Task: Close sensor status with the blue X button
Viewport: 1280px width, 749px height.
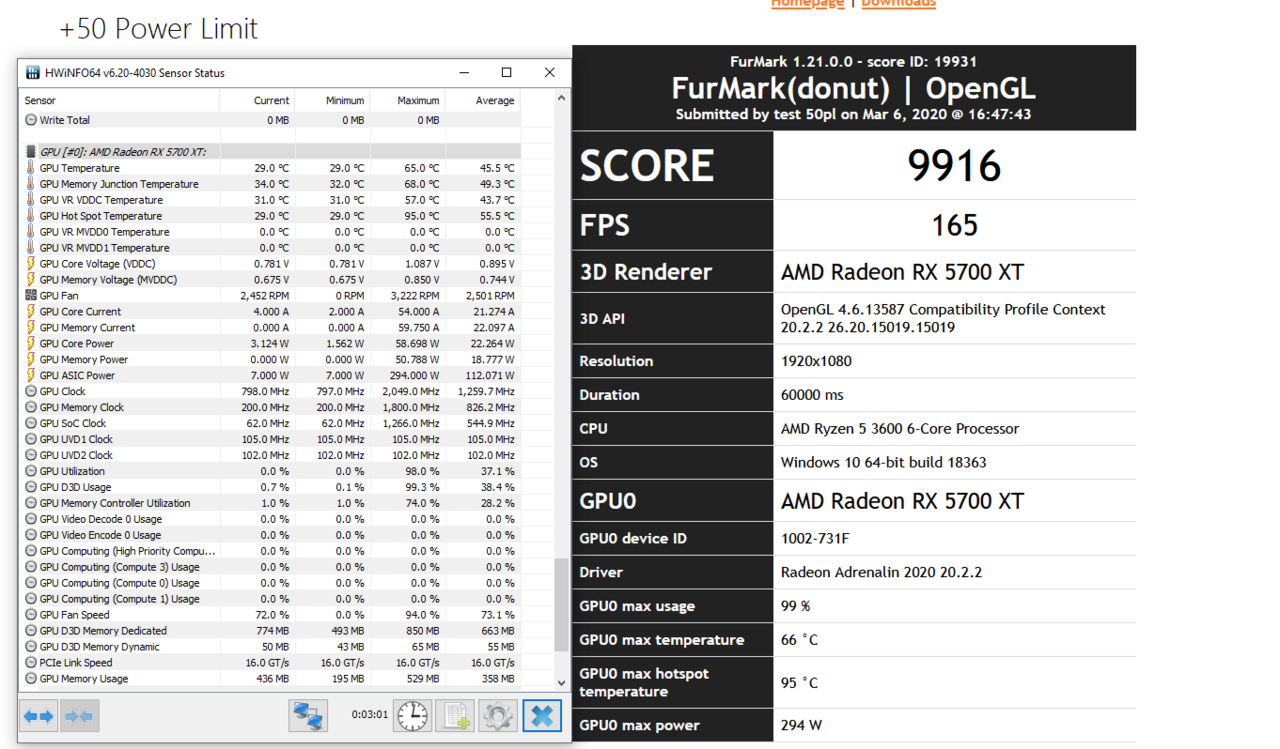Action: pos(542,716)
